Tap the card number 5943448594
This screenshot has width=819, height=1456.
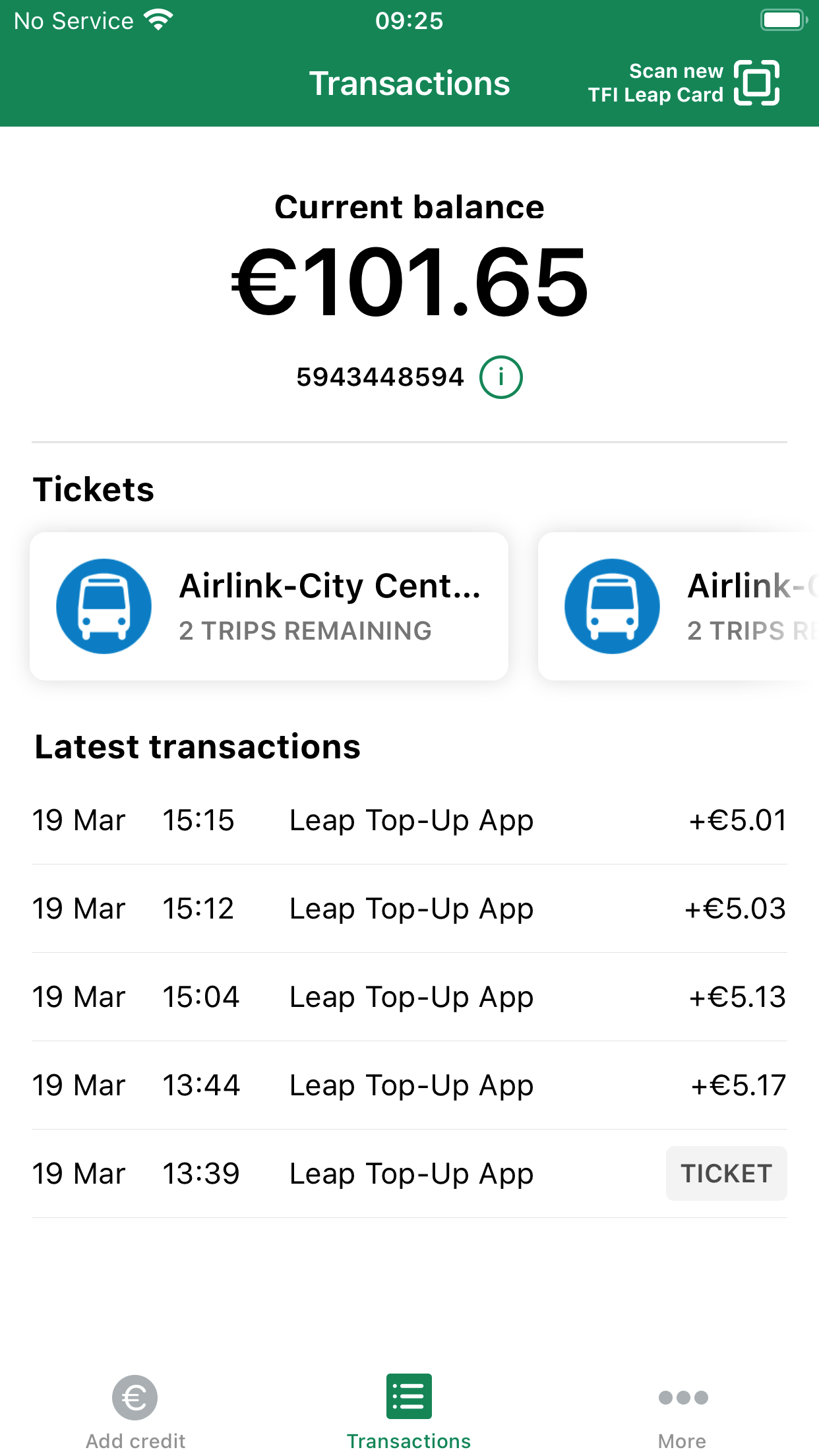[380, 377]
